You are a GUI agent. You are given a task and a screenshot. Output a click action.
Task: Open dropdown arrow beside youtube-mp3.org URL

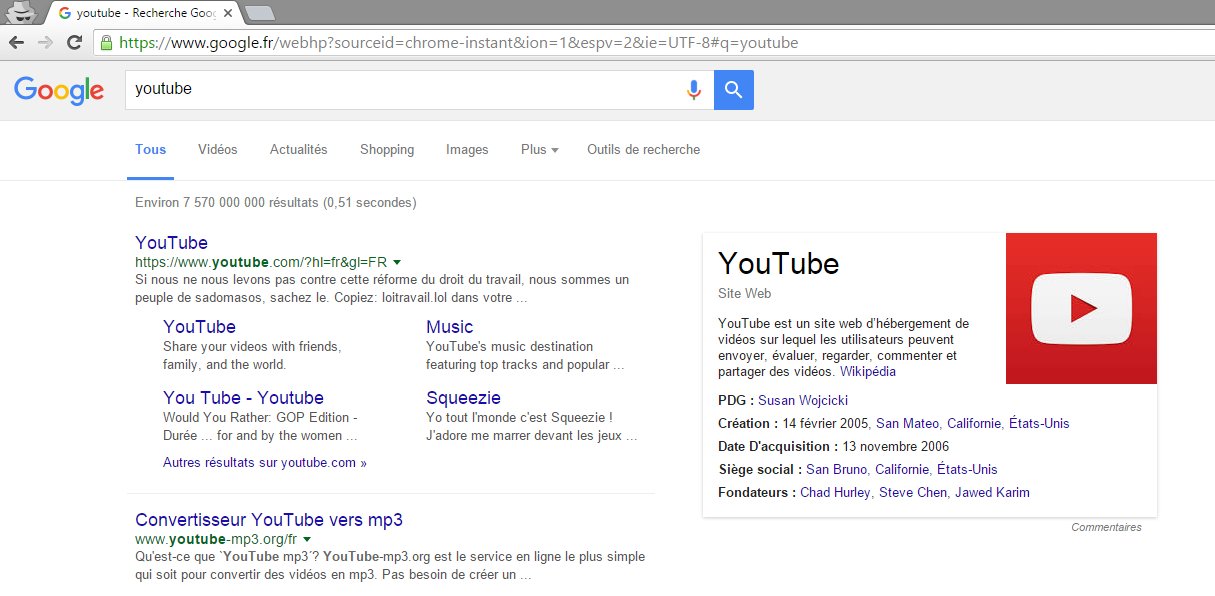[x=307, y=539]
